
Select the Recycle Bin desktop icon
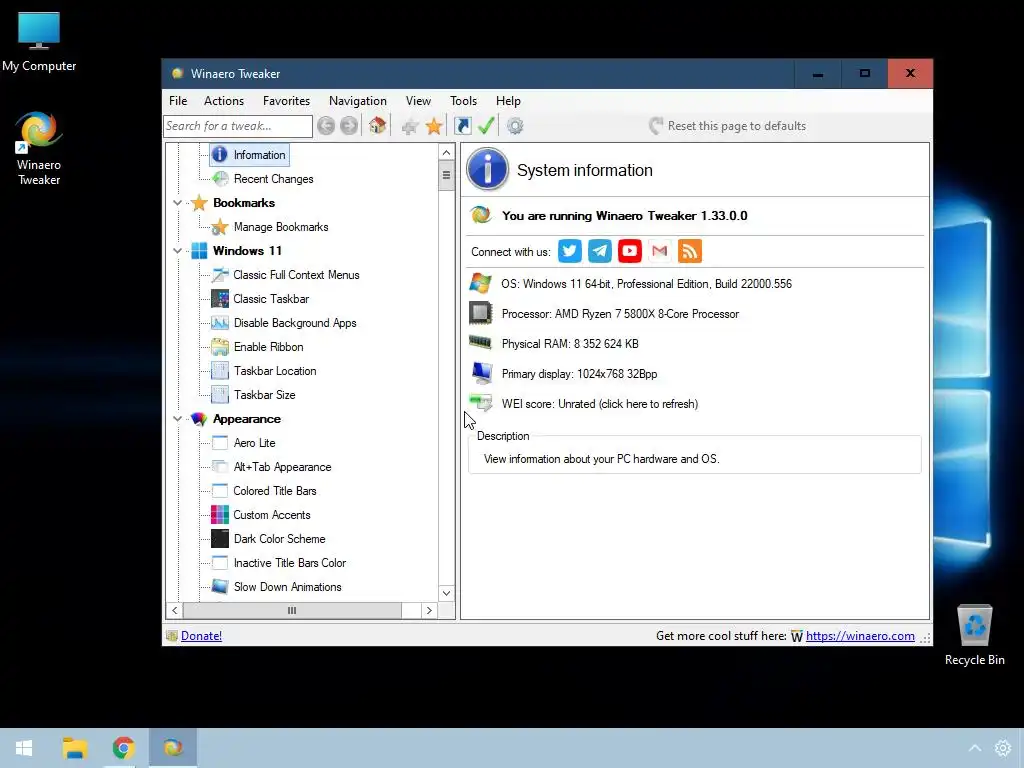click(x=974, y=635)
